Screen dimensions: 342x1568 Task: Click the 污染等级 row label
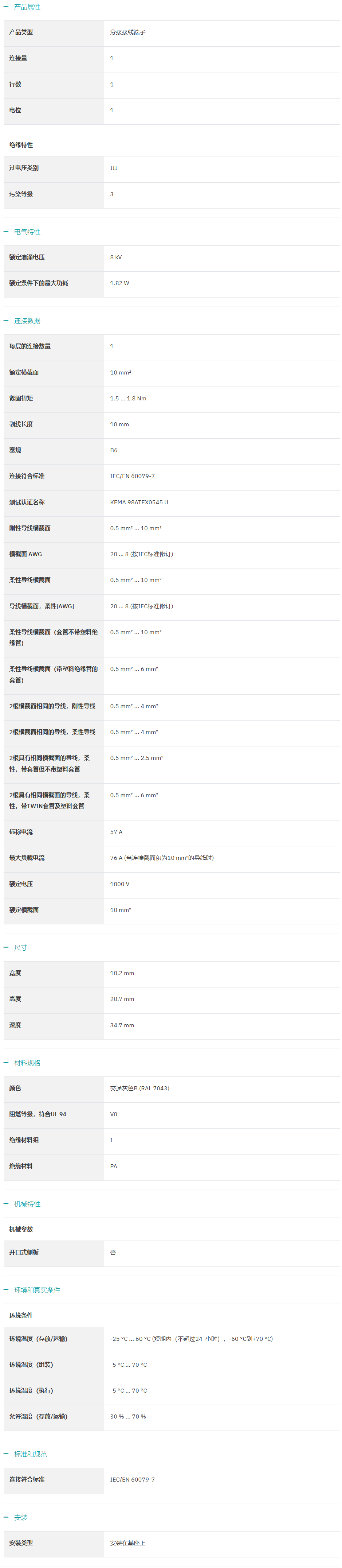21,194
